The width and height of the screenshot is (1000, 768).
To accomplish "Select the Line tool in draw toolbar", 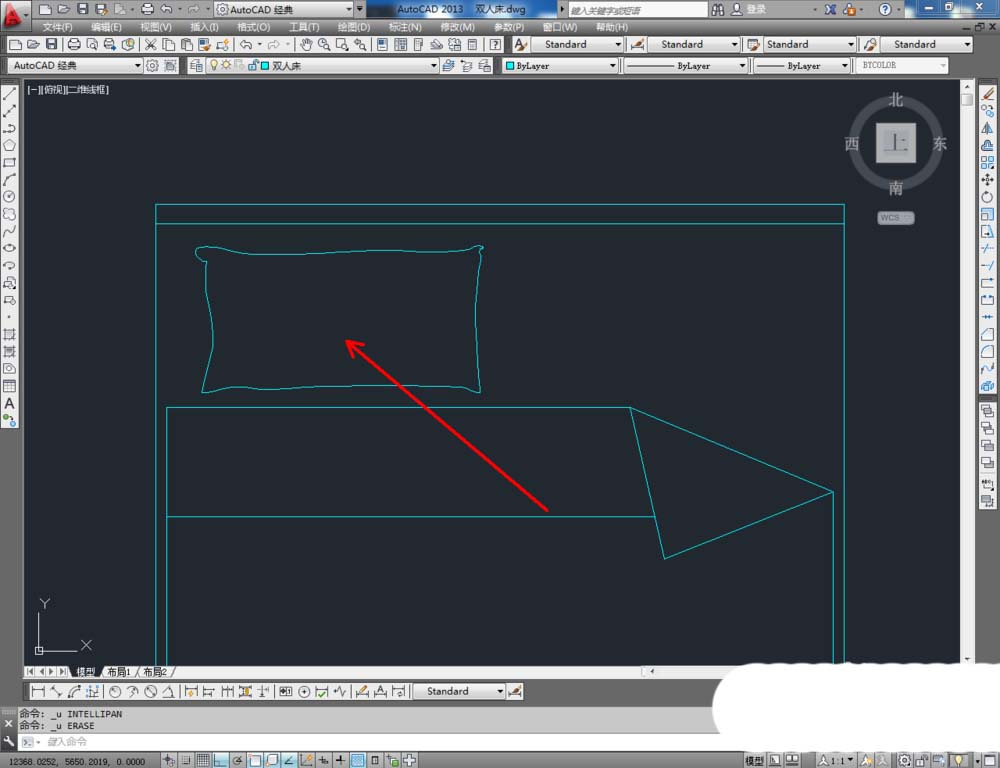I will tap(10, 94).
